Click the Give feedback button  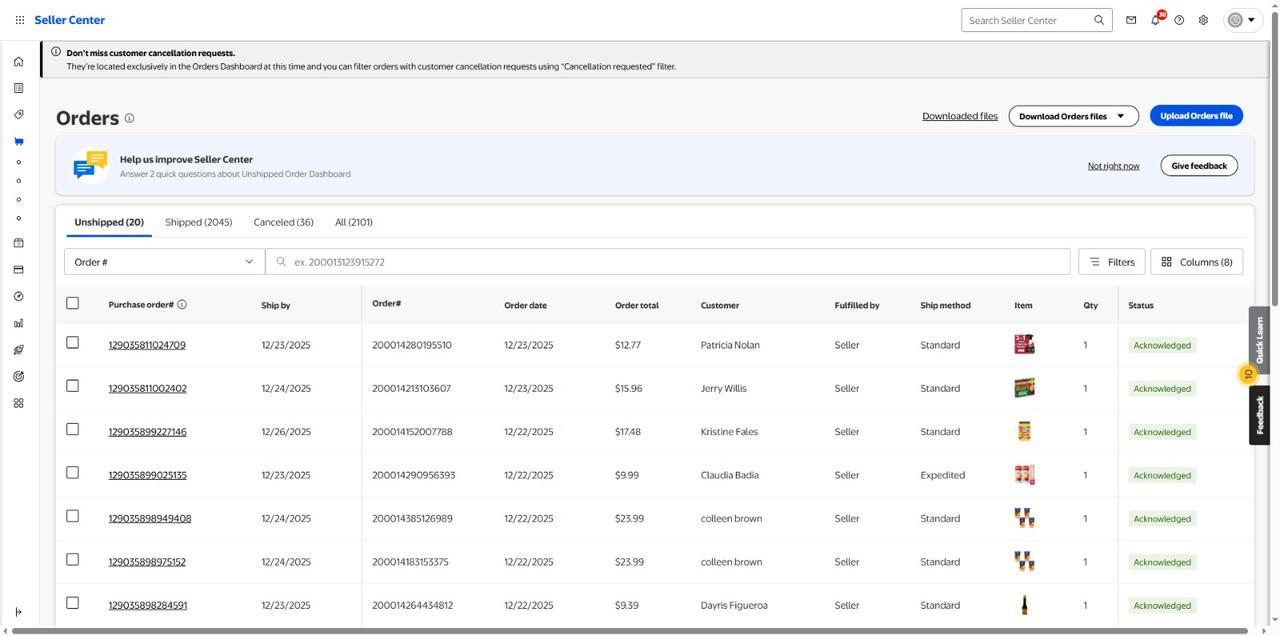click(1199, 166)
